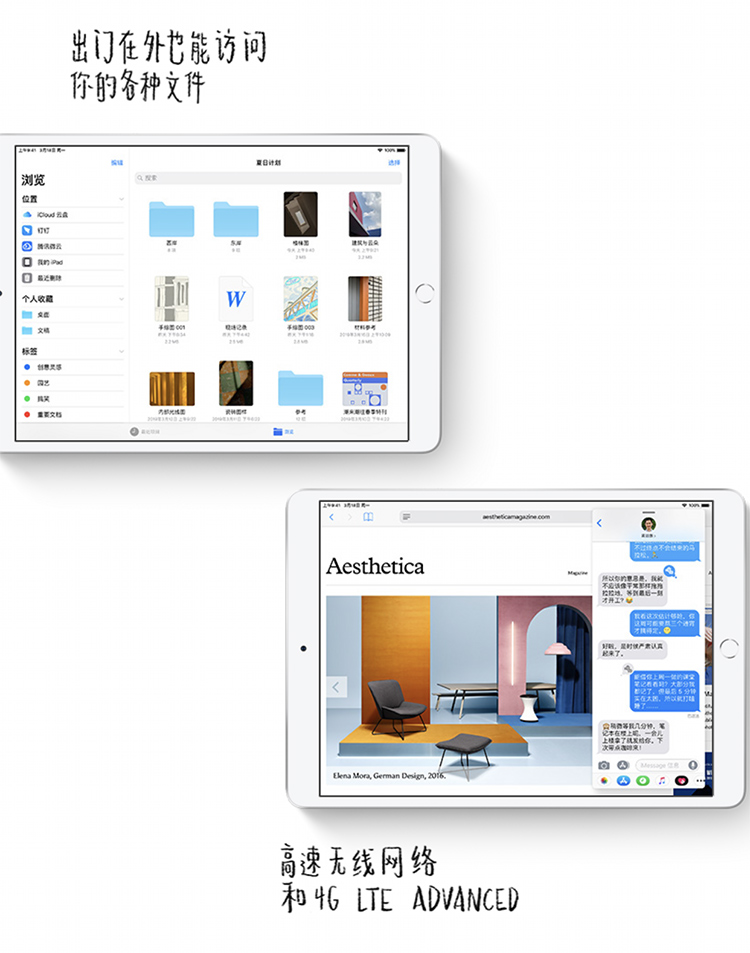The height and width of the screenshot is (953, 750).
Task: Collapse the Tags section chevron
Action: pyautogui.click(x=122, y=352)
